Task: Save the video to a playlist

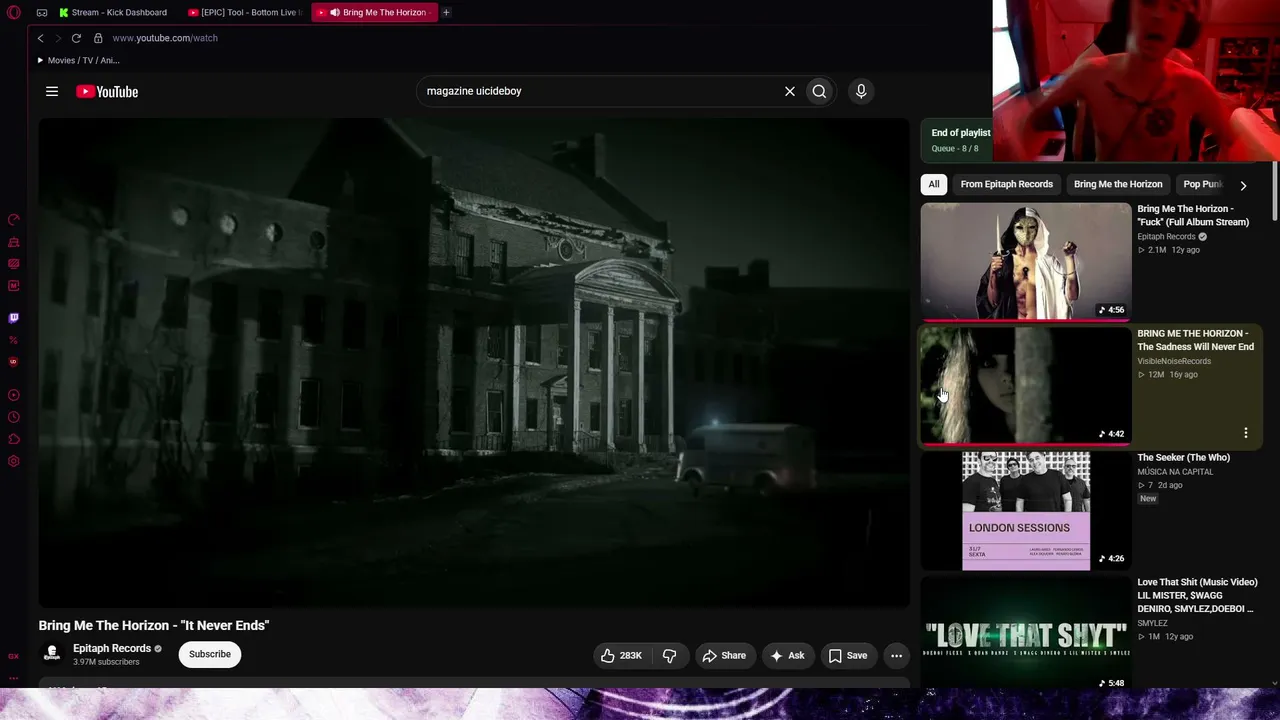Action: 848,655
